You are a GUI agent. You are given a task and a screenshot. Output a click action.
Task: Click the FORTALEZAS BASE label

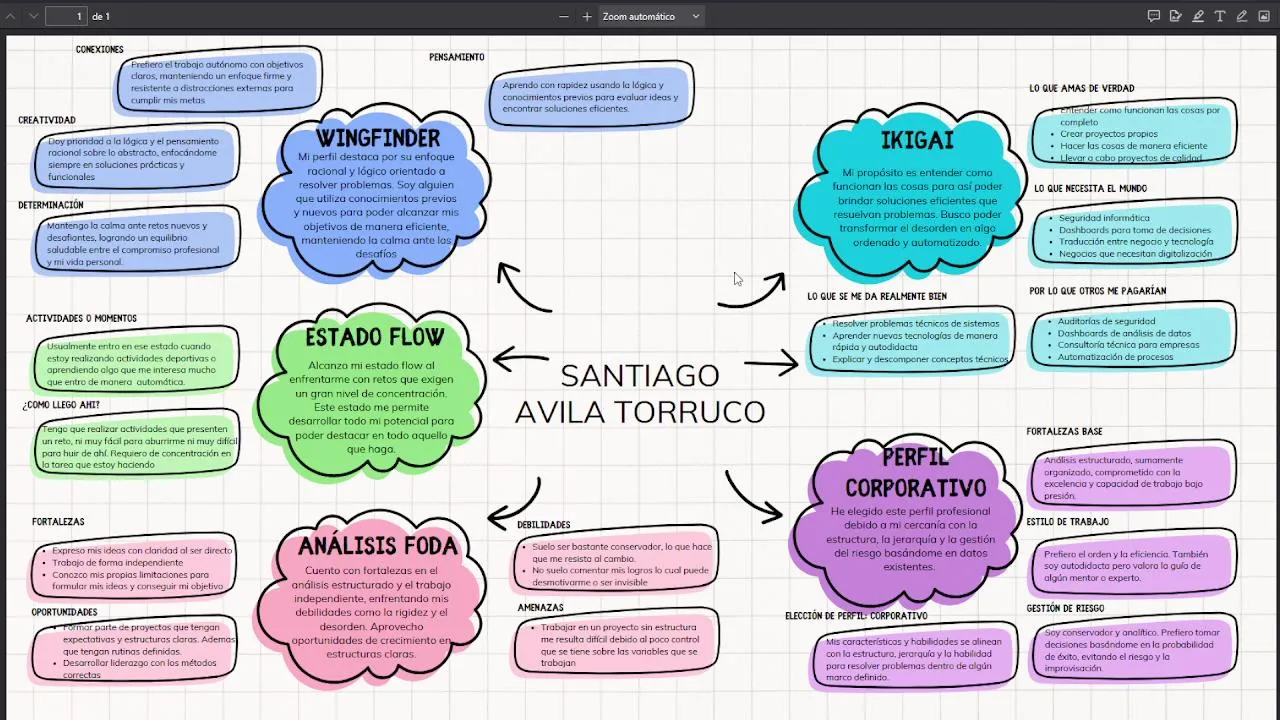point(1064,431)
